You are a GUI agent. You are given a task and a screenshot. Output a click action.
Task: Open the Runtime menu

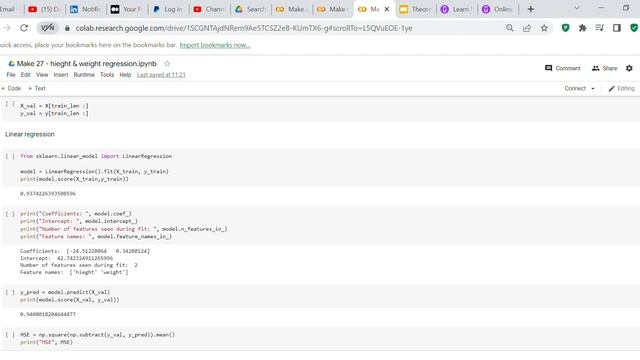click(x=84, y=75)
